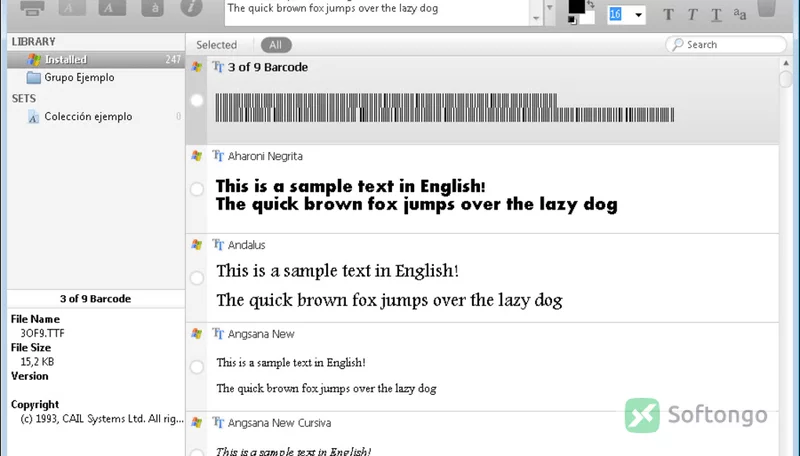Viewport: 800px width, 456px height.
Task: Click the info panel title 3 of 9 Barcode
Action: point(95,299)
